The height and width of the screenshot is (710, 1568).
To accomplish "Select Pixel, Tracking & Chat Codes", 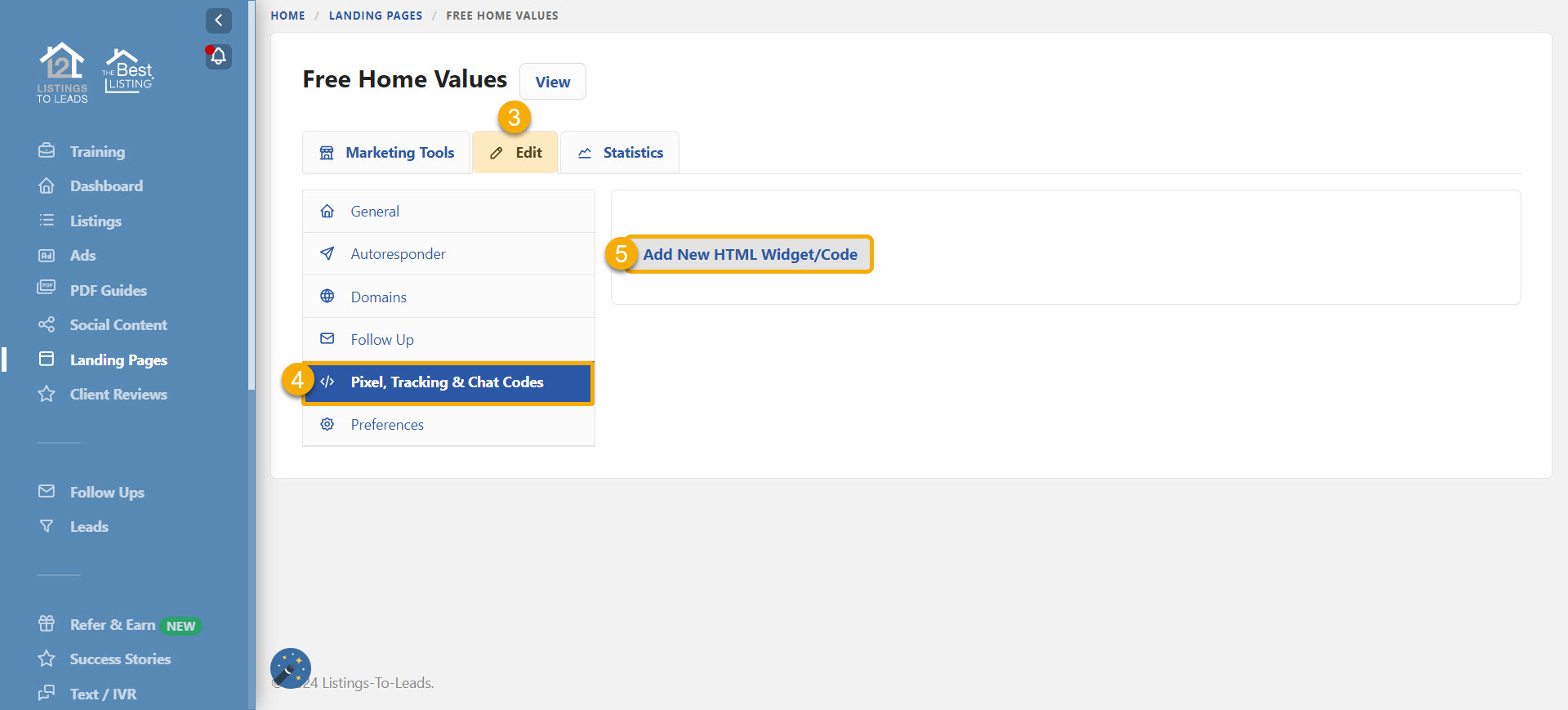I will click(447, 382).
